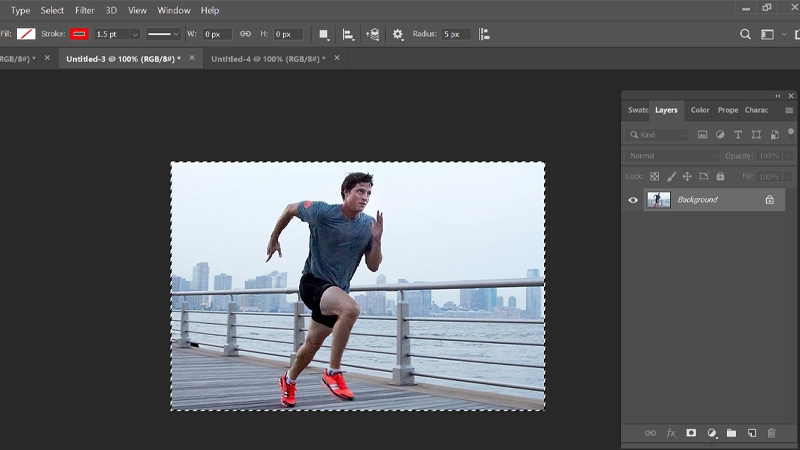Open the red Stroke color swatch

click(79, 34)
